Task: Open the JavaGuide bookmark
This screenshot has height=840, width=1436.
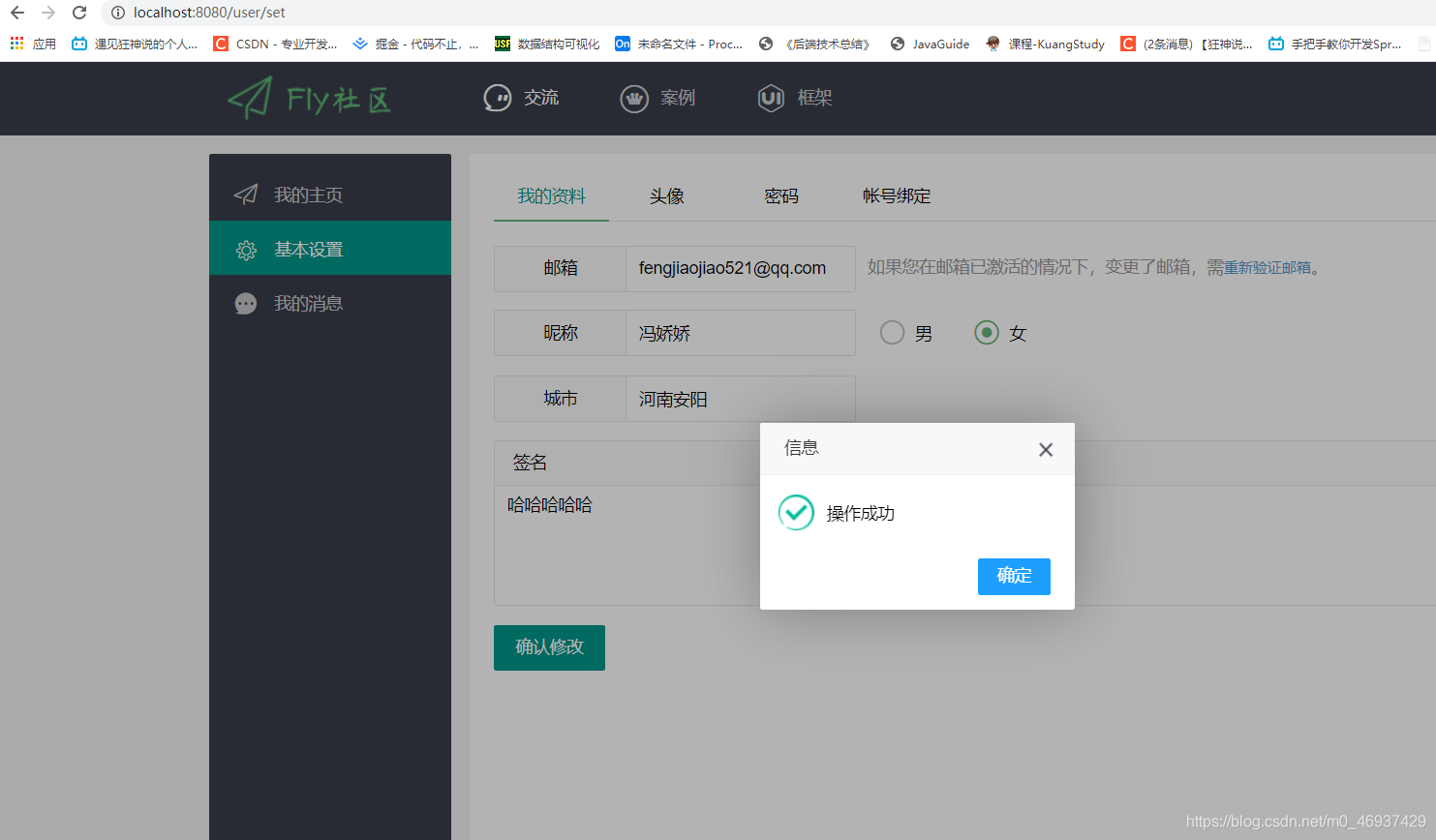Action: click(x=930, y=44)
